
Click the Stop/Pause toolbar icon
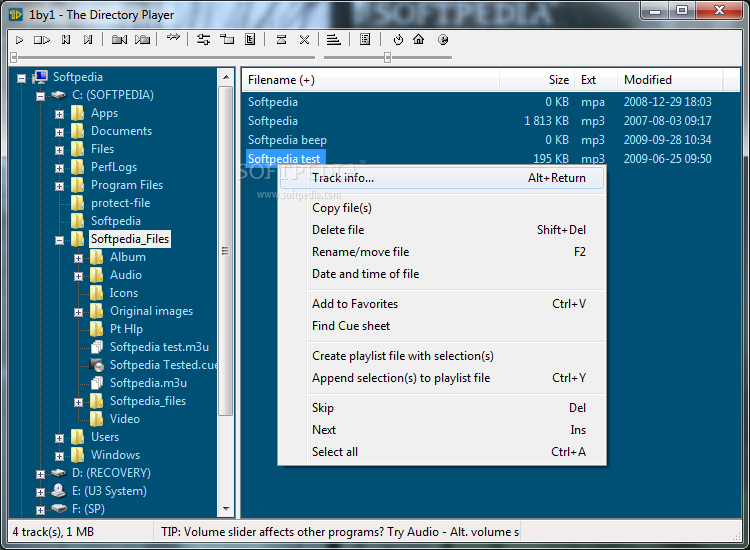42,40
